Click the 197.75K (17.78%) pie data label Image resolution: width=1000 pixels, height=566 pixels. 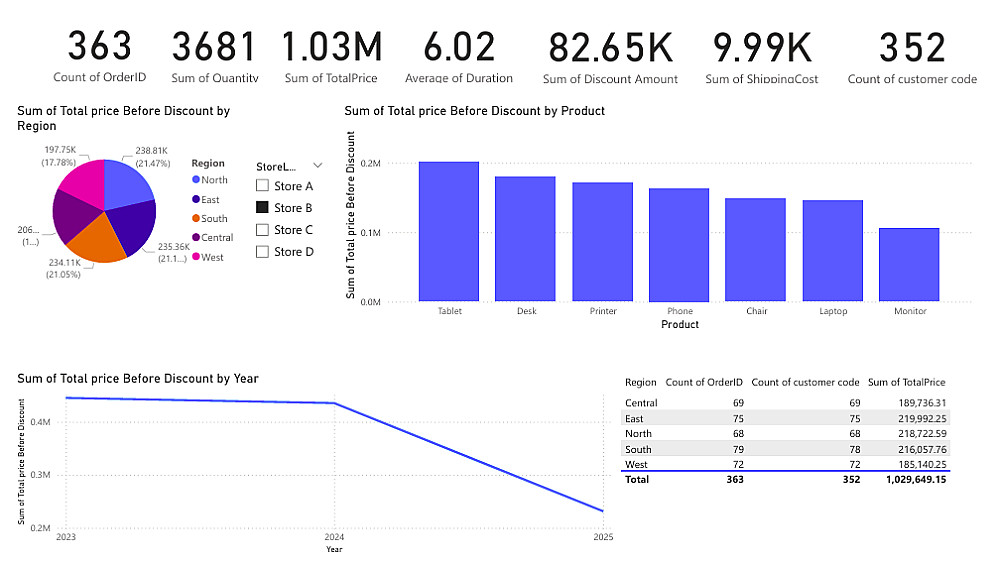[59, 156]
